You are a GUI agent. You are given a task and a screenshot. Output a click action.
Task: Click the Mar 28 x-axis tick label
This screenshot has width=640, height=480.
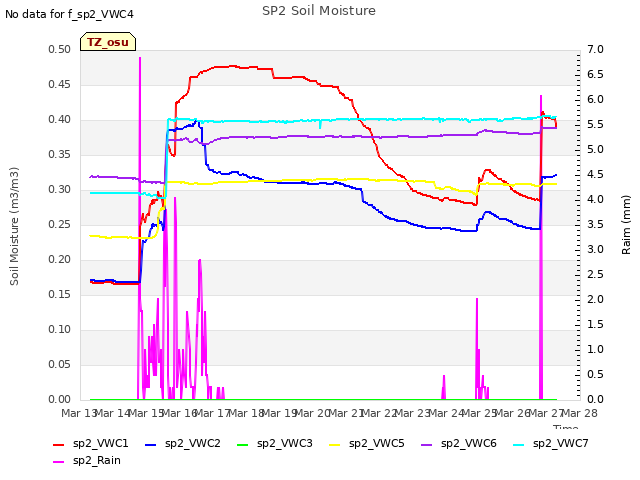[x=580, y=413]
